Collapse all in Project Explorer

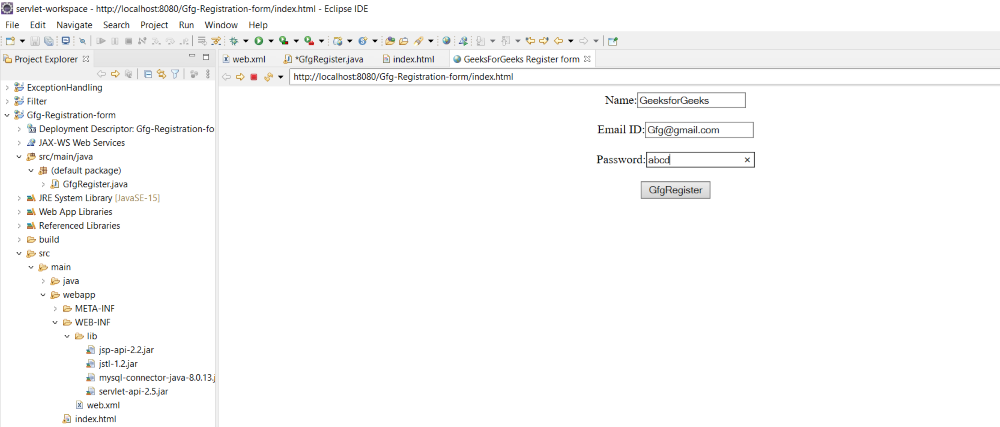(x=148, y=74)
